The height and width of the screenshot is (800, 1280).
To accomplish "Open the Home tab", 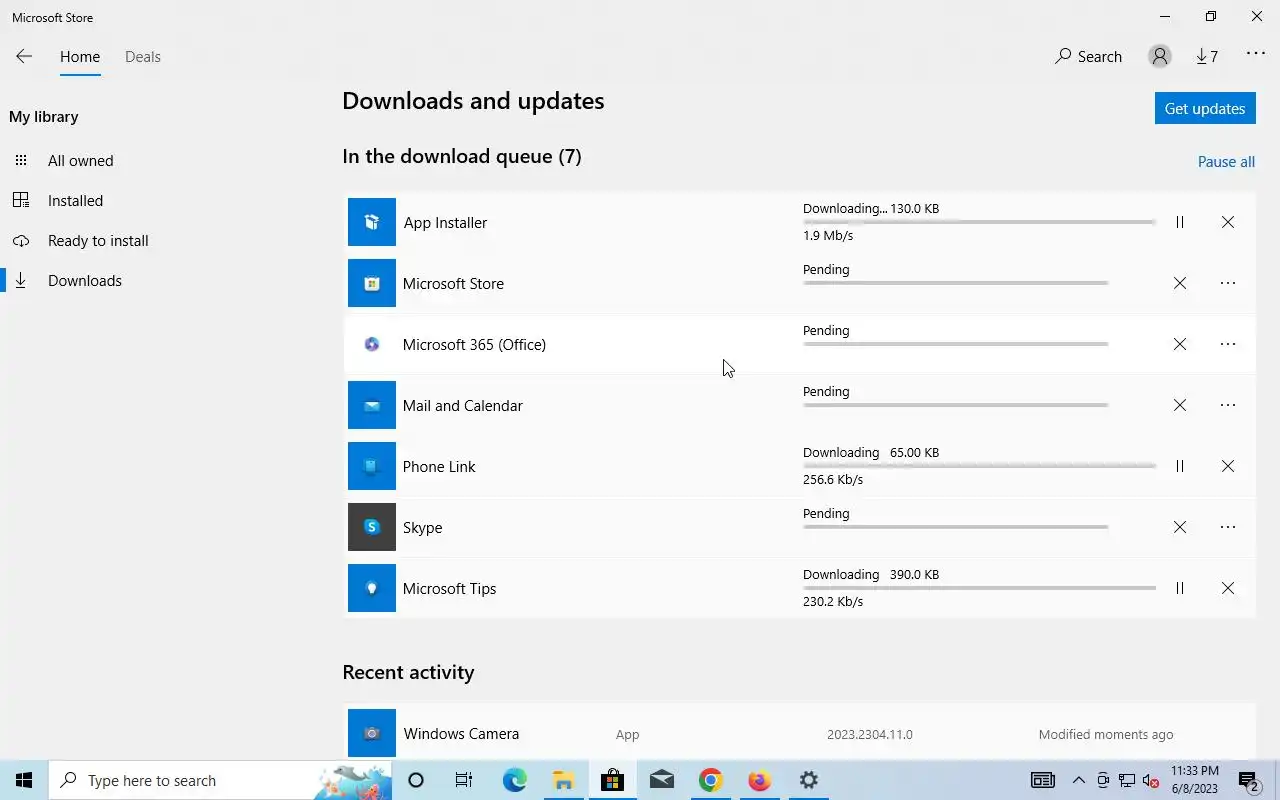I will tap(80, 57).
